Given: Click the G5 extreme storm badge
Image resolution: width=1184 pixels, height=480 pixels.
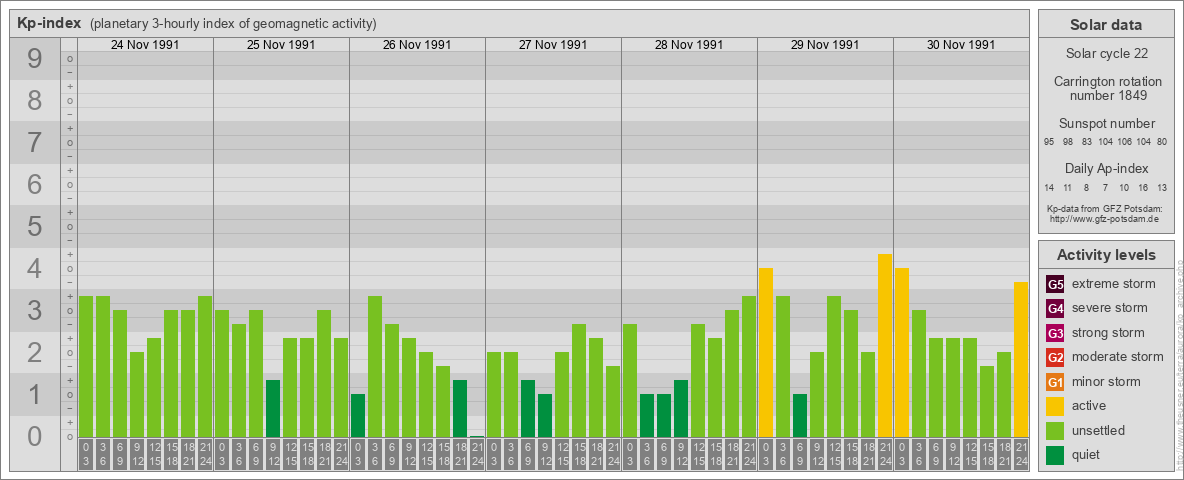Looking at the screenshot, I should coord(1055,284).
